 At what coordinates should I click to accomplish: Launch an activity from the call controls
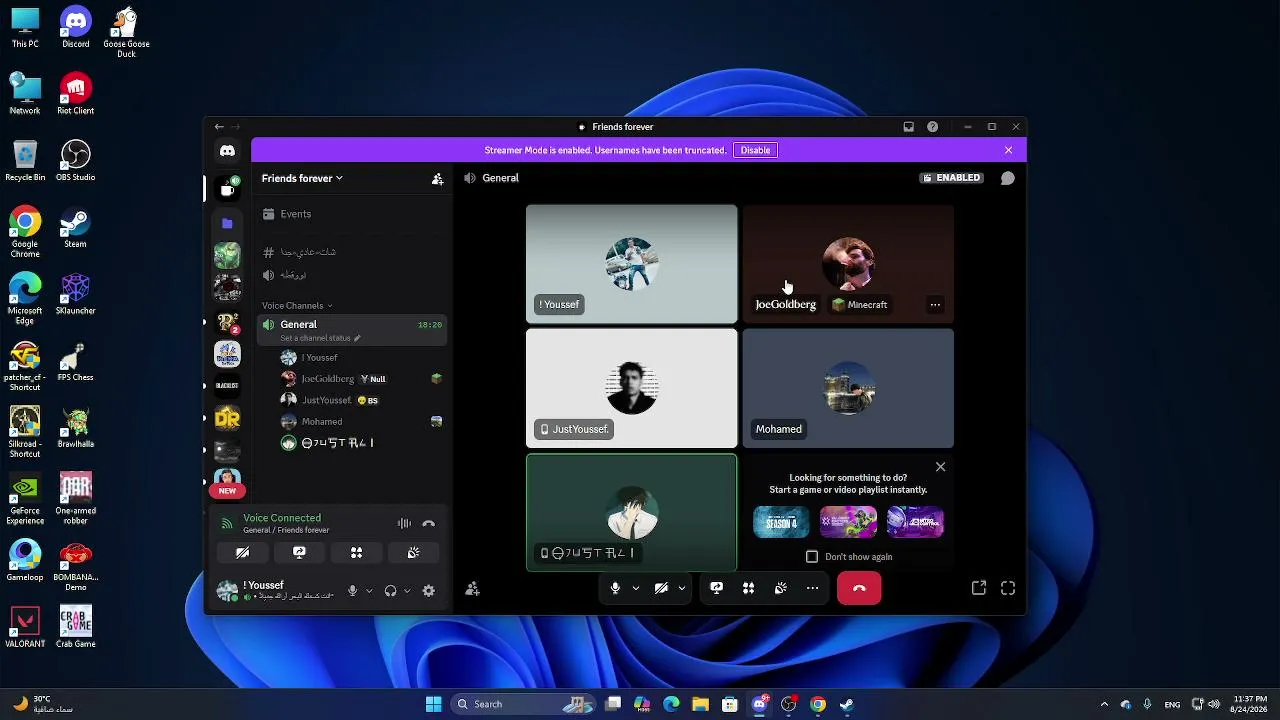click(x=748, y=589)
